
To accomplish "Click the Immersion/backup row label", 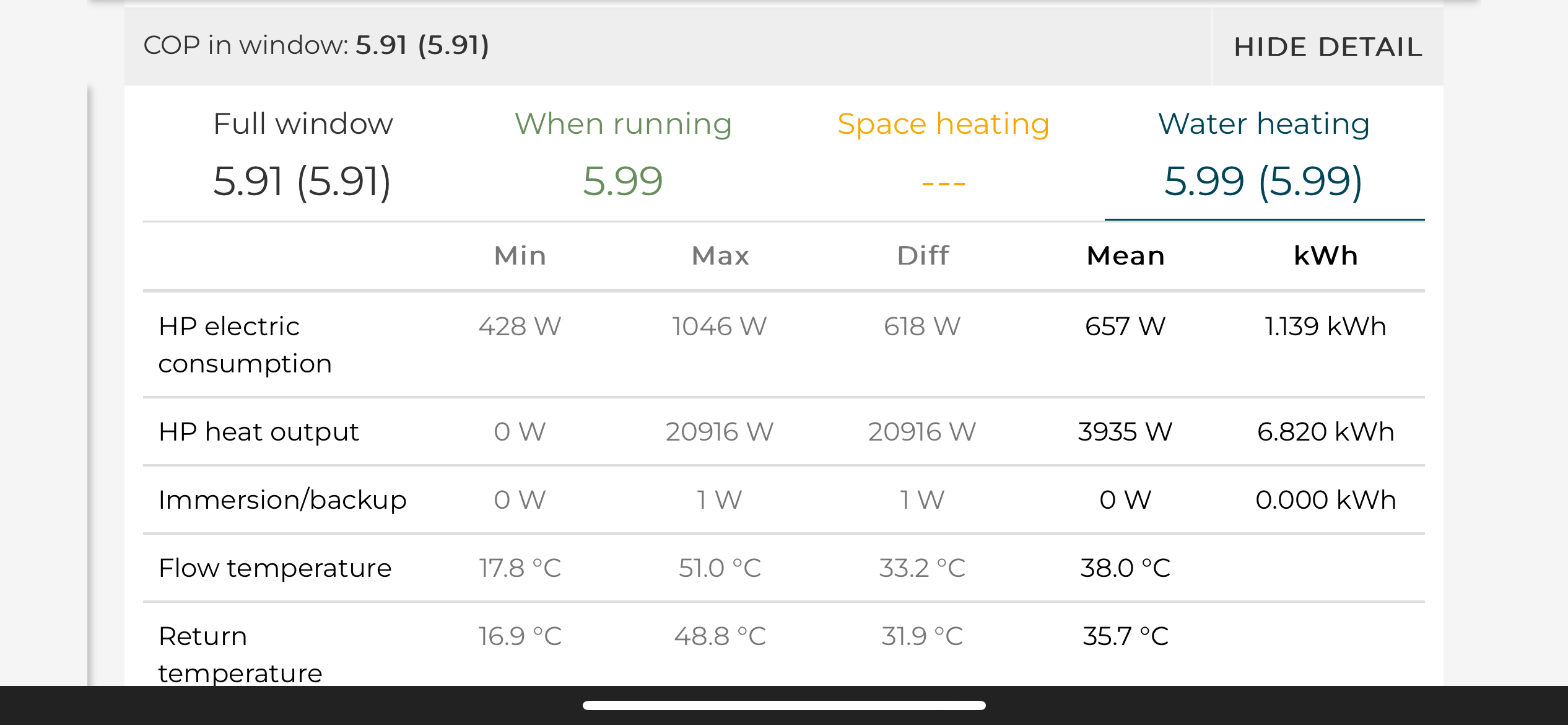I will pos(282,500).
